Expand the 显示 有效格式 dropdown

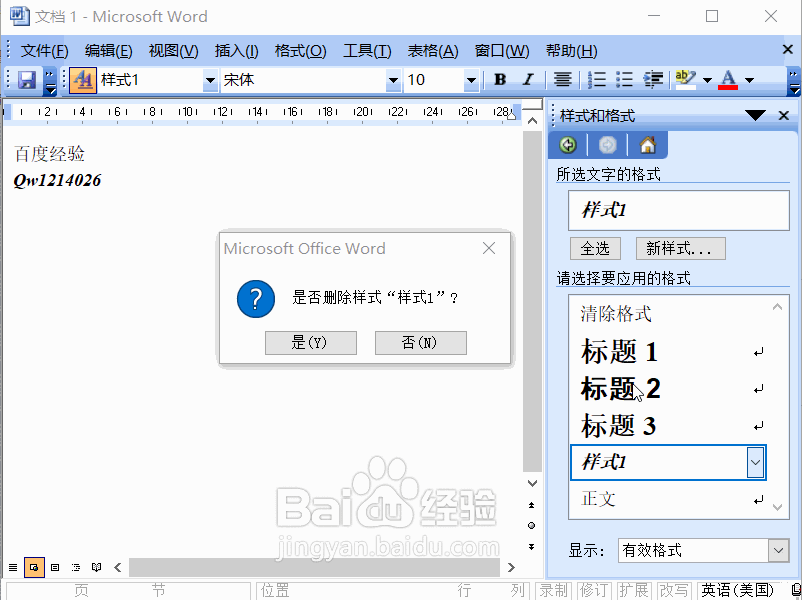coord(778,550)
